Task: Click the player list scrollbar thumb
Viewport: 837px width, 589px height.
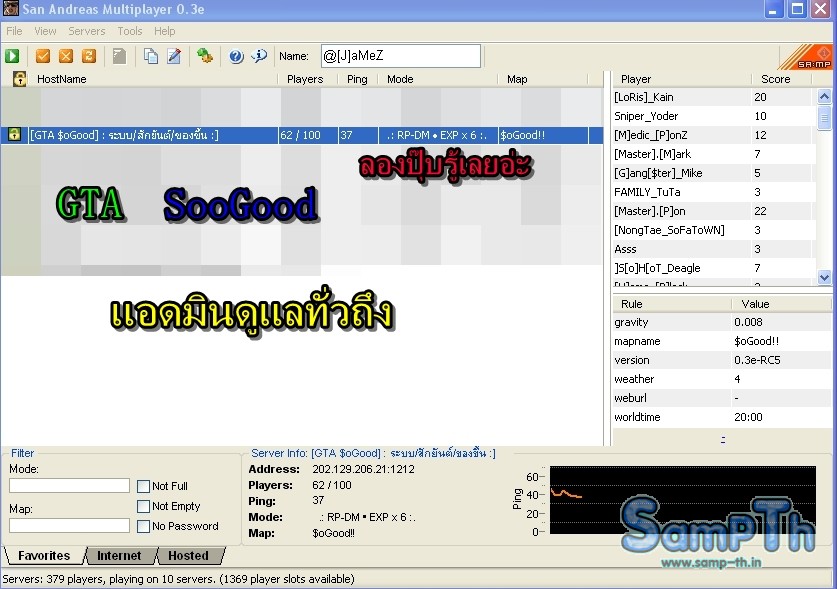Action: (824, 117)
